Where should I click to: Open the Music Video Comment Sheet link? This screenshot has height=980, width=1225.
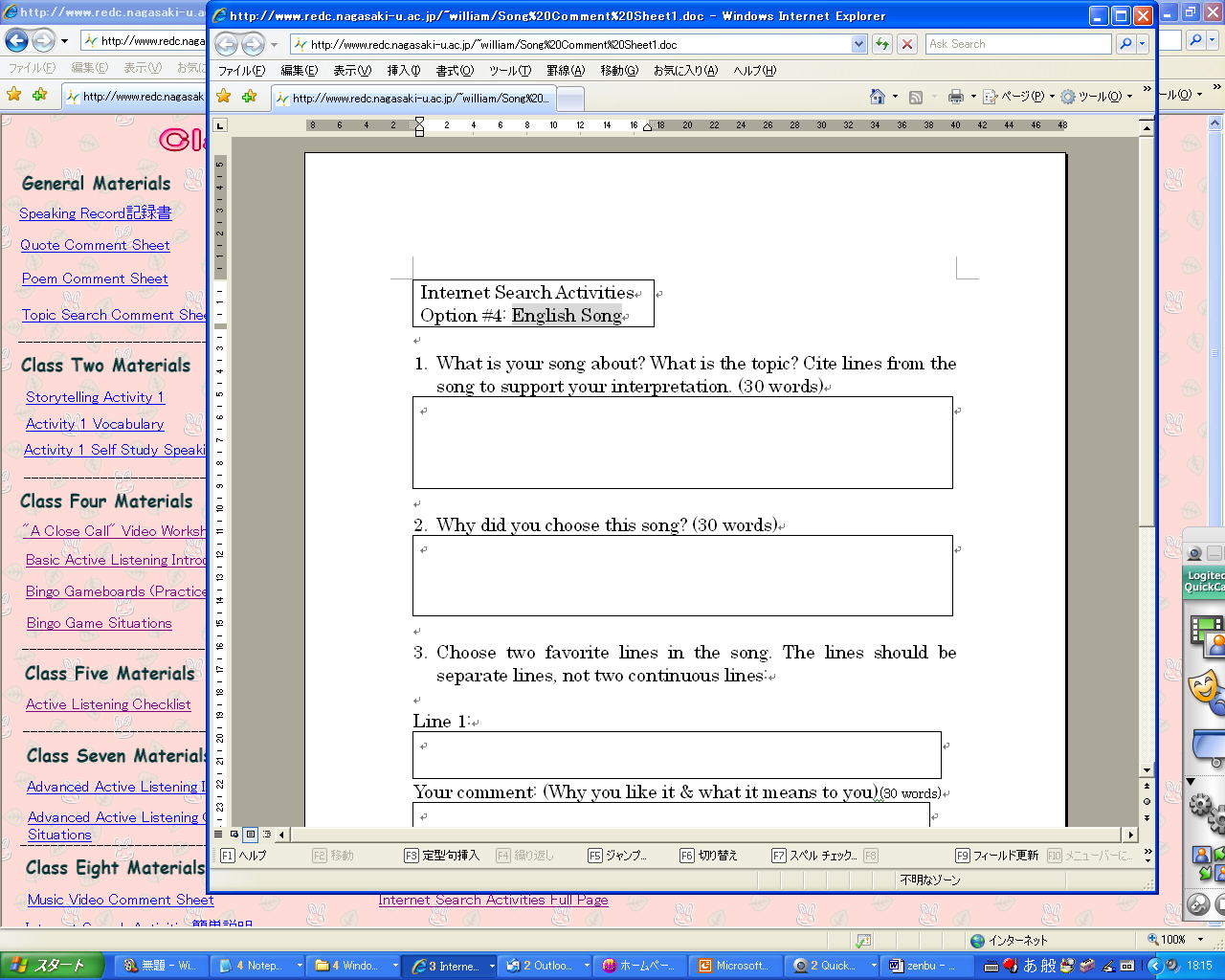click(x=121, y=900)
